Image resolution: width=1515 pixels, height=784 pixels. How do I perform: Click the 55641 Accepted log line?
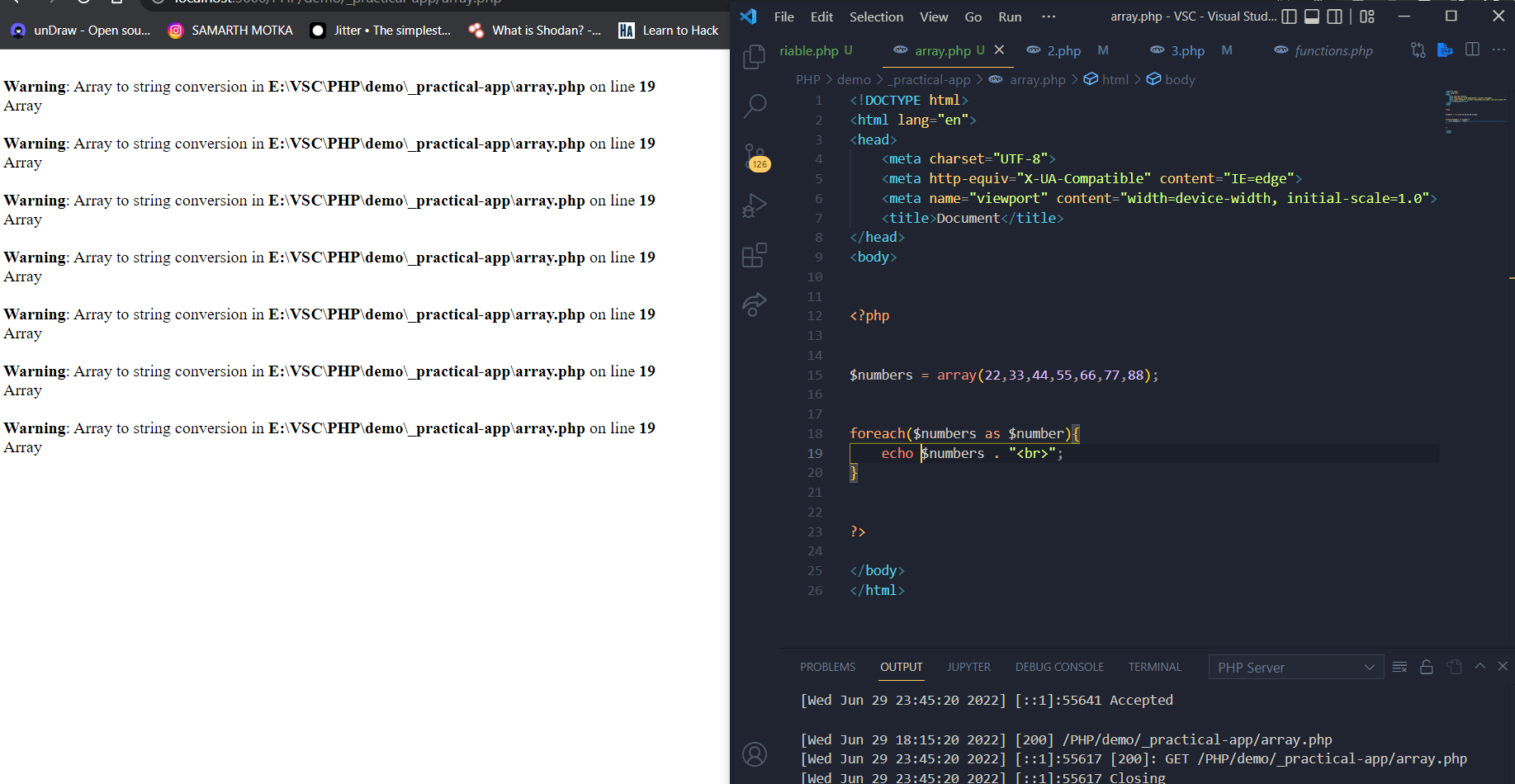987,700
